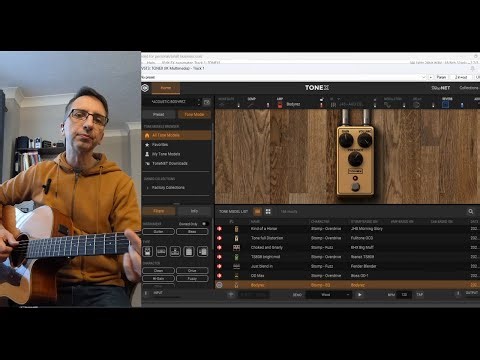The image size is (480, 360).
Task: Select the Bodyrez row in tone list
Action: coord(347,285)
